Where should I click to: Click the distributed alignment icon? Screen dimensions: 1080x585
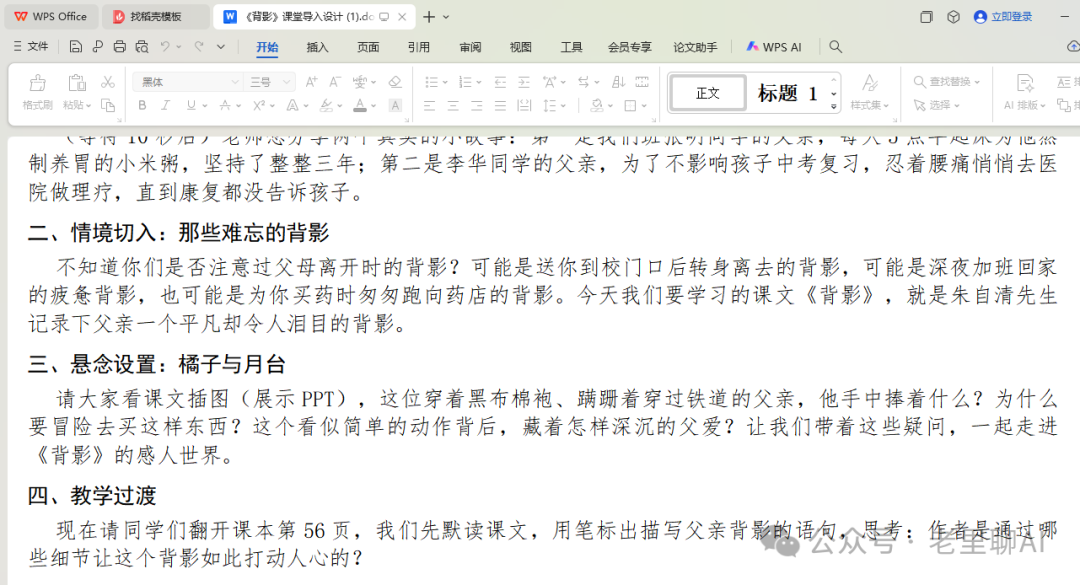(x=524, y=105)
